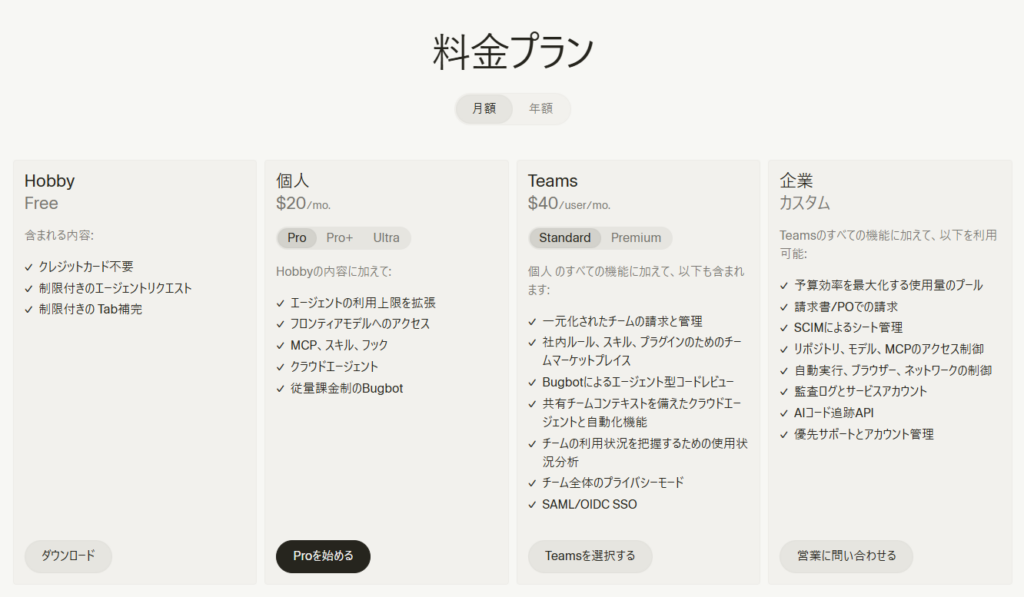Click the カスタム price label

coord(805,203)
